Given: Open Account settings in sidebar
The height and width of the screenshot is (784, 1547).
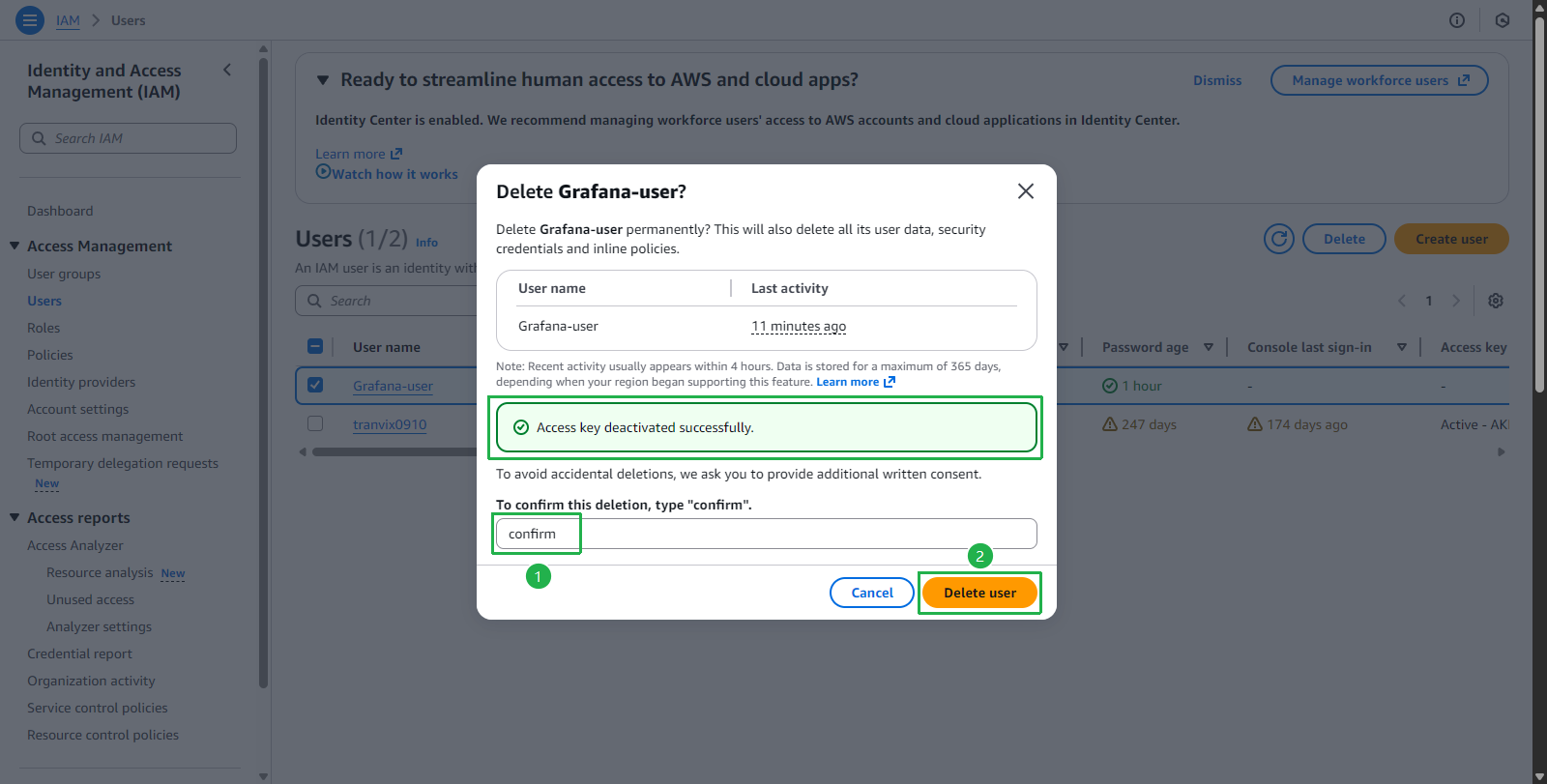Looking at the screenshot, I should [x=77, y=409].
